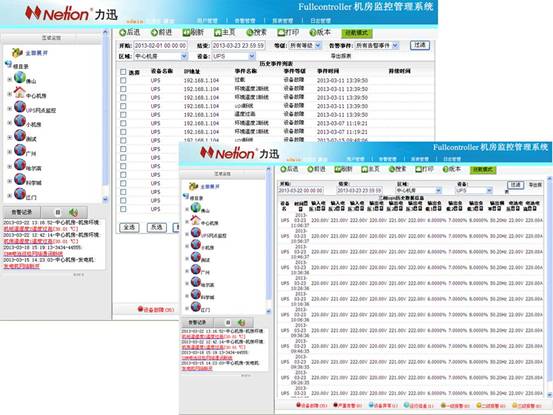Check the box for the 温度过高 event row
The width and height of the screenshot is (553, 415).
[123, 115]
